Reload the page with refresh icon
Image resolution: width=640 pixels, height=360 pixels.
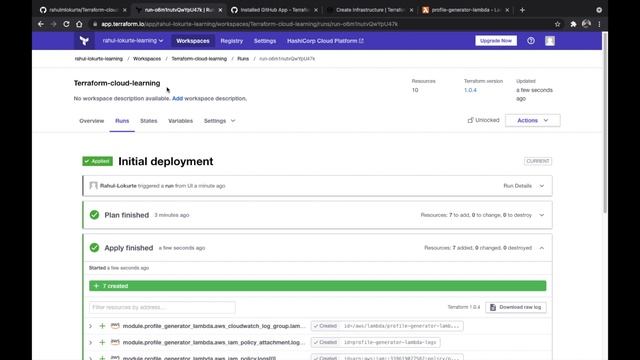(66, 24)
